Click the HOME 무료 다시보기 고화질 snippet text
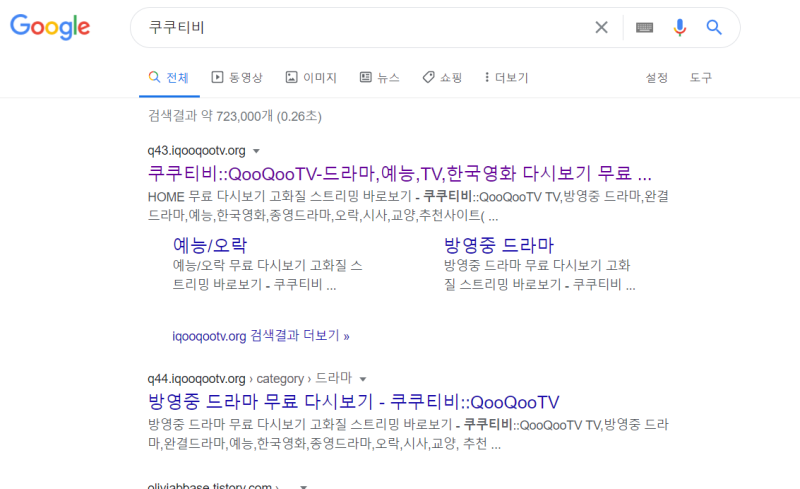800x489 pixels. [408, 206]
